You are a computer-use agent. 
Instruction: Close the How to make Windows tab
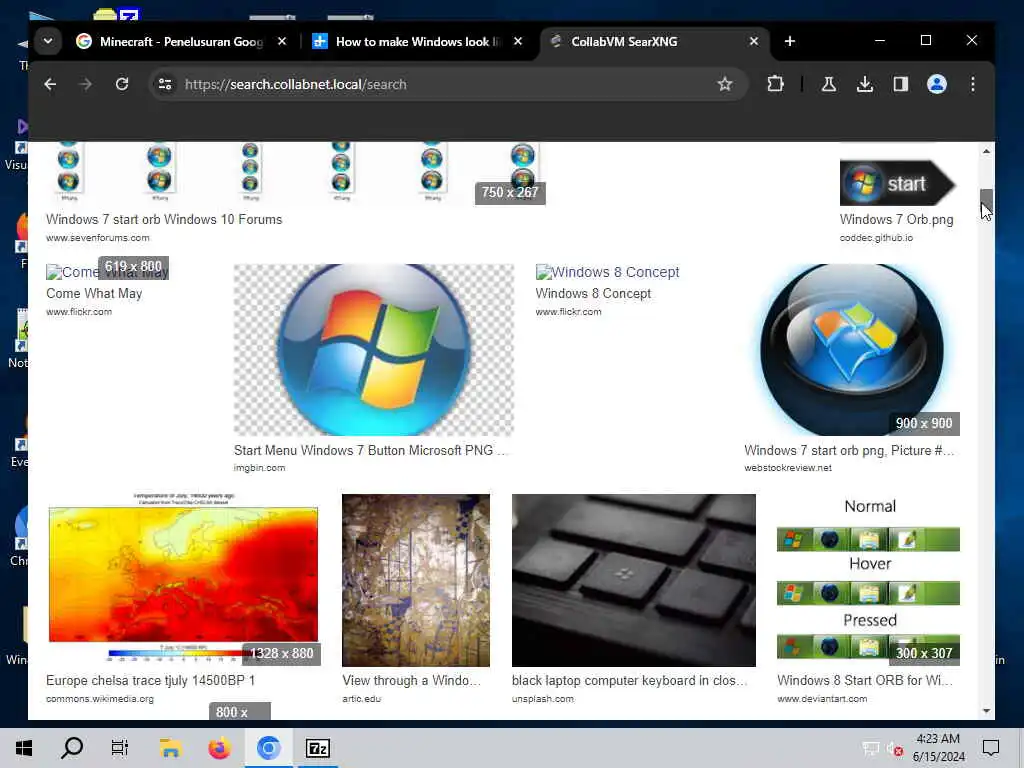(517, 41)
